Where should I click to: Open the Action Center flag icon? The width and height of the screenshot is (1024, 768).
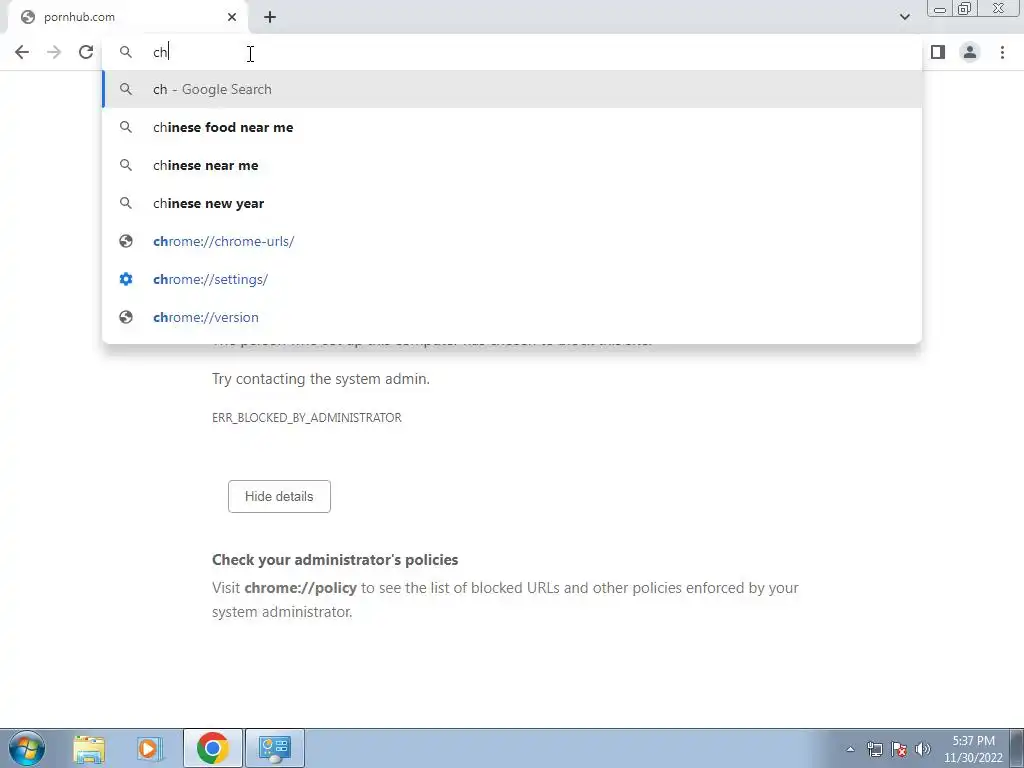(x=899, y=749)
